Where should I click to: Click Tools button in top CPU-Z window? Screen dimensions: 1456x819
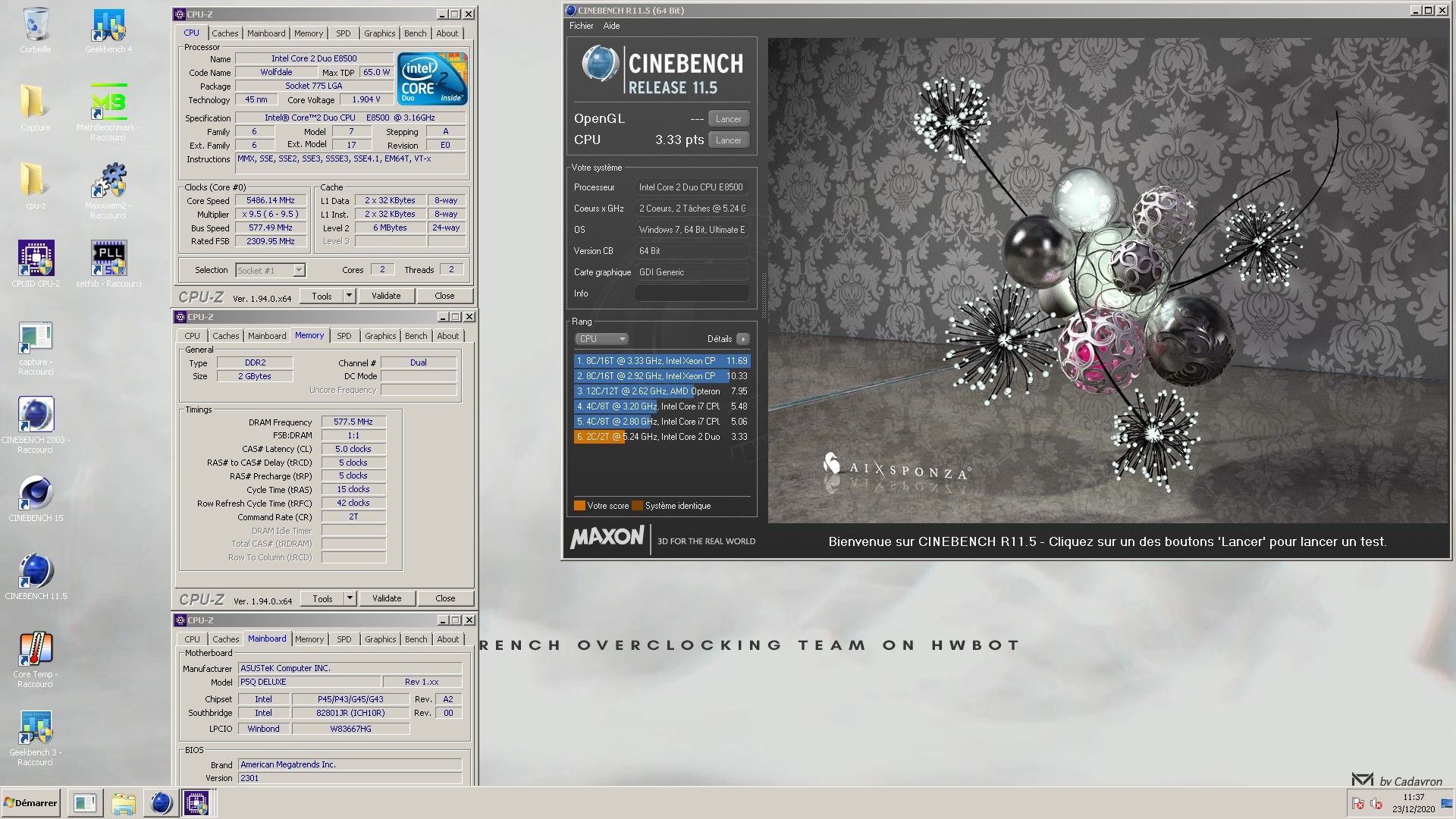point(322,296)
